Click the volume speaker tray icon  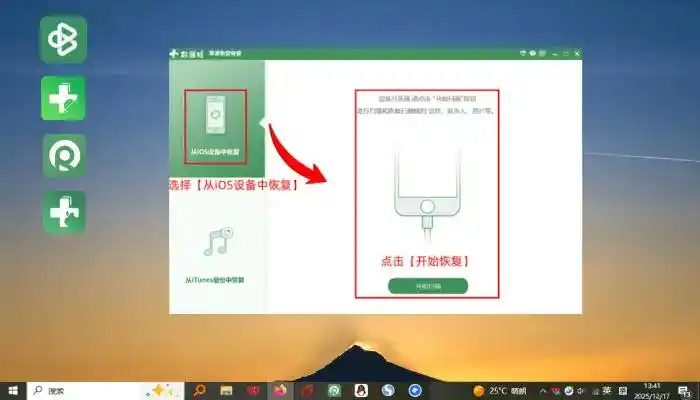(x=580, y=391)
